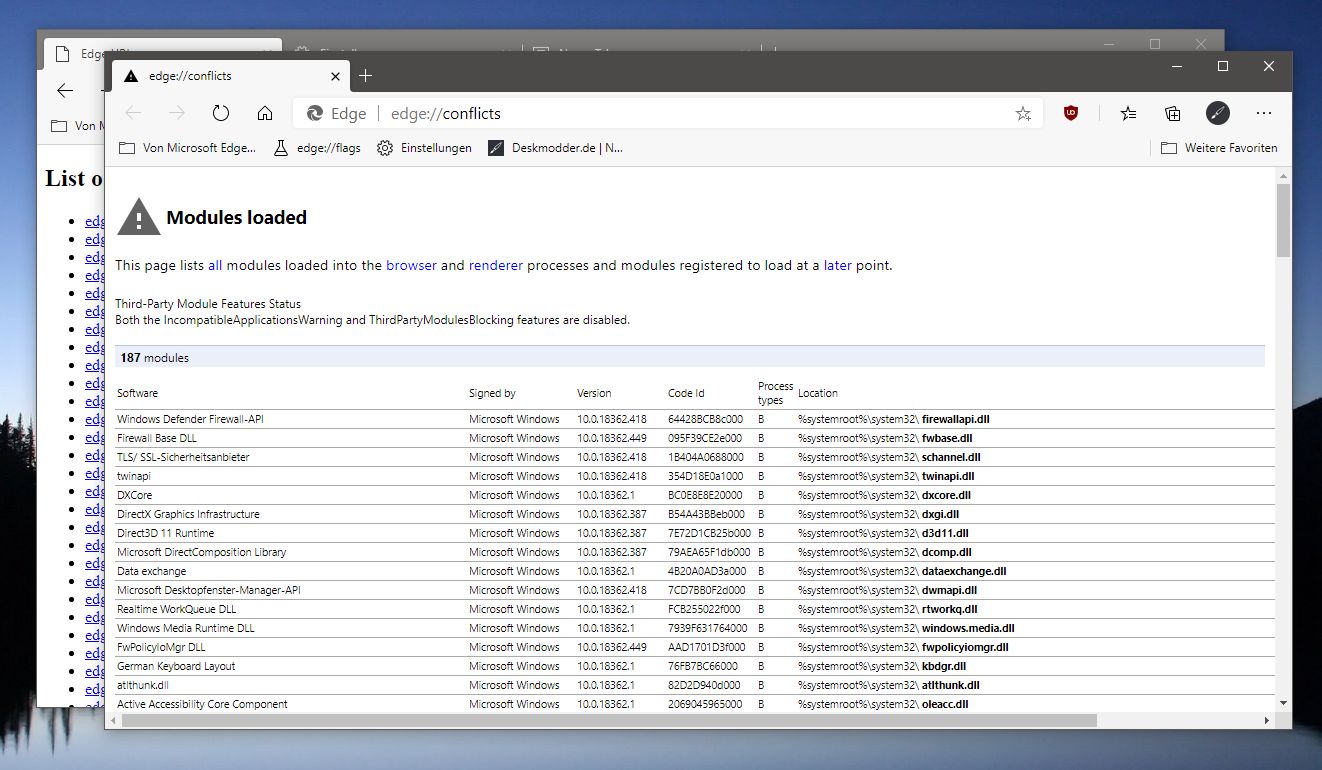Image resolution: width=1322 pixels, height=770 pixels.
Task: Click 'Active Accessibility Core Component' entry
Action: pos(202,704)
